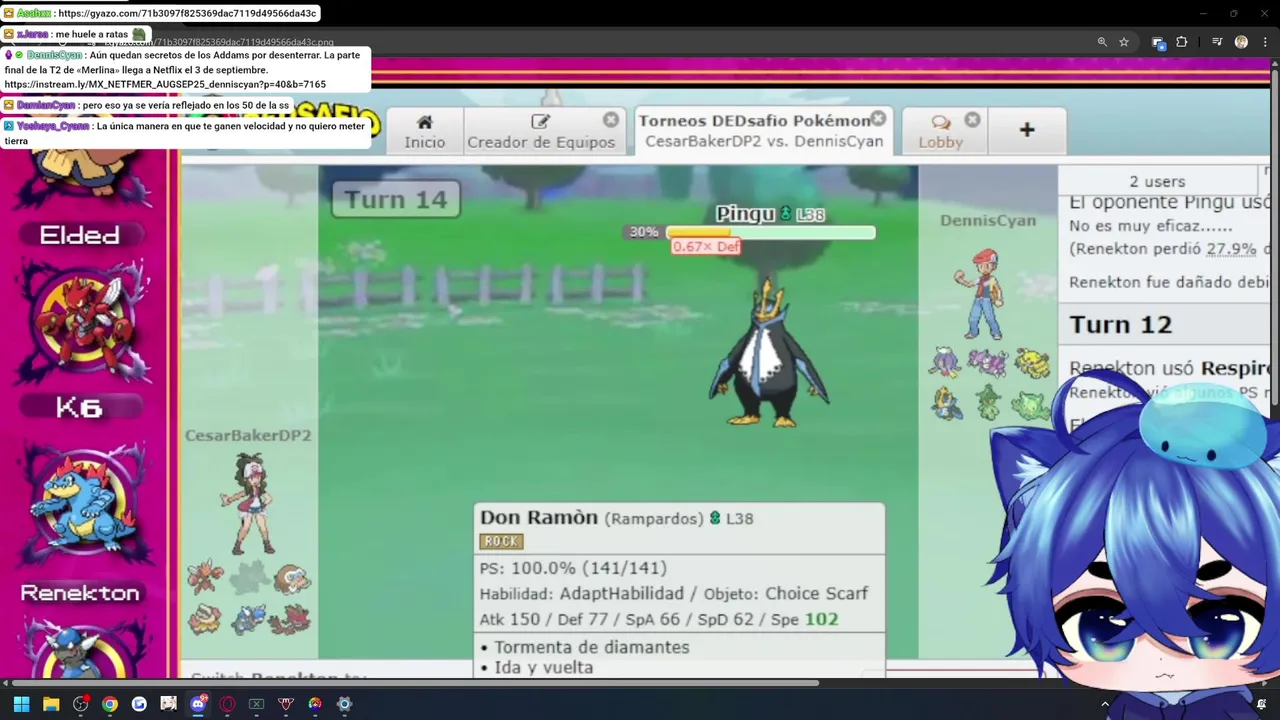Screen dimensions: 1280x720
Task: Click the 0.67× Def status badge
Action: [x=706, y=246]
